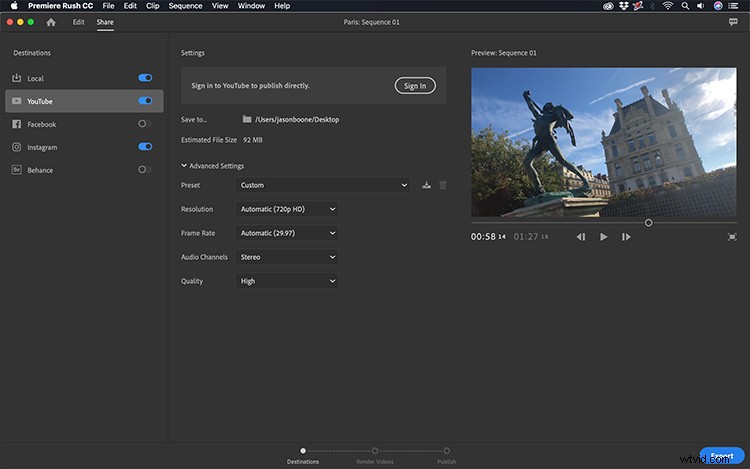Step back one frame in preview
Viewport: 750px width, 469px height.
tap(581, 237)
